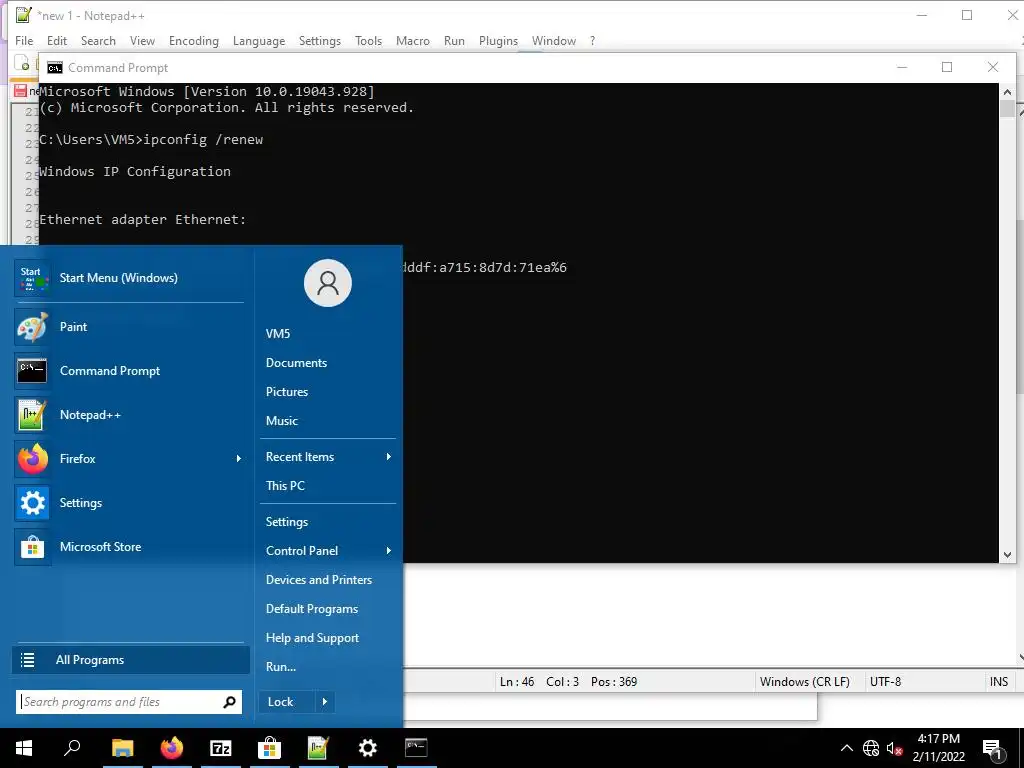Launch Command Prompt from the start menu

(x=129, y=370)
